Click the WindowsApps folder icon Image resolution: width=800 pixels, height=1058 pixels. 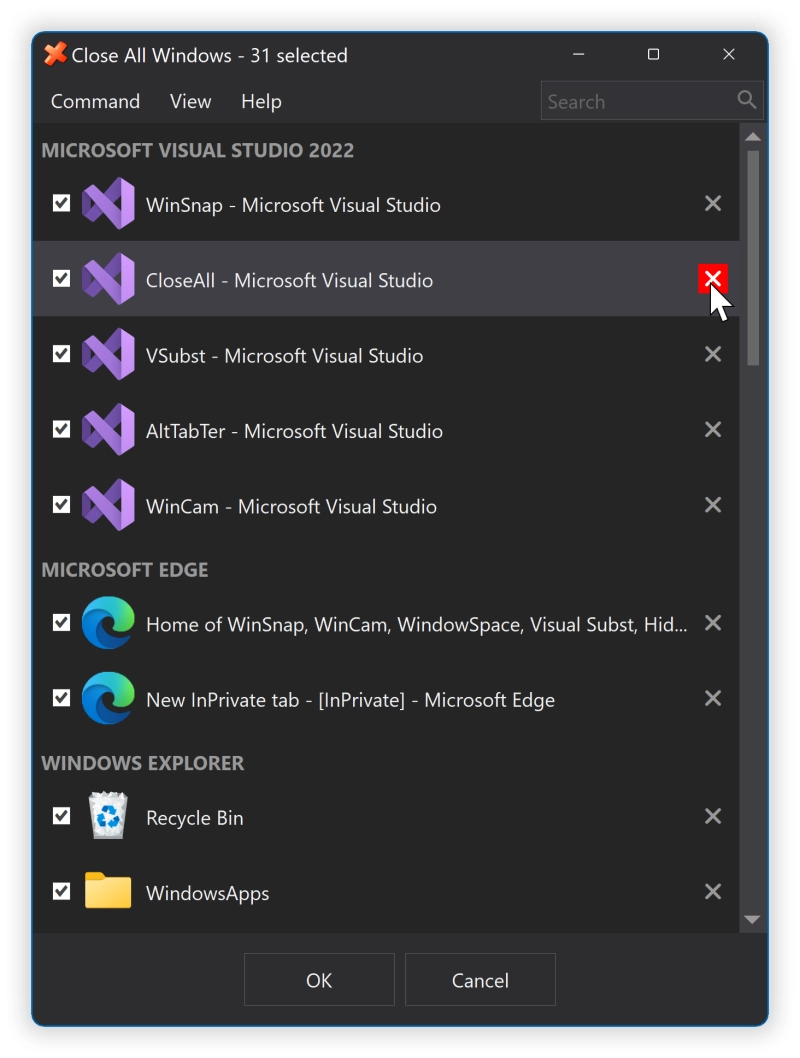point(108,891)
